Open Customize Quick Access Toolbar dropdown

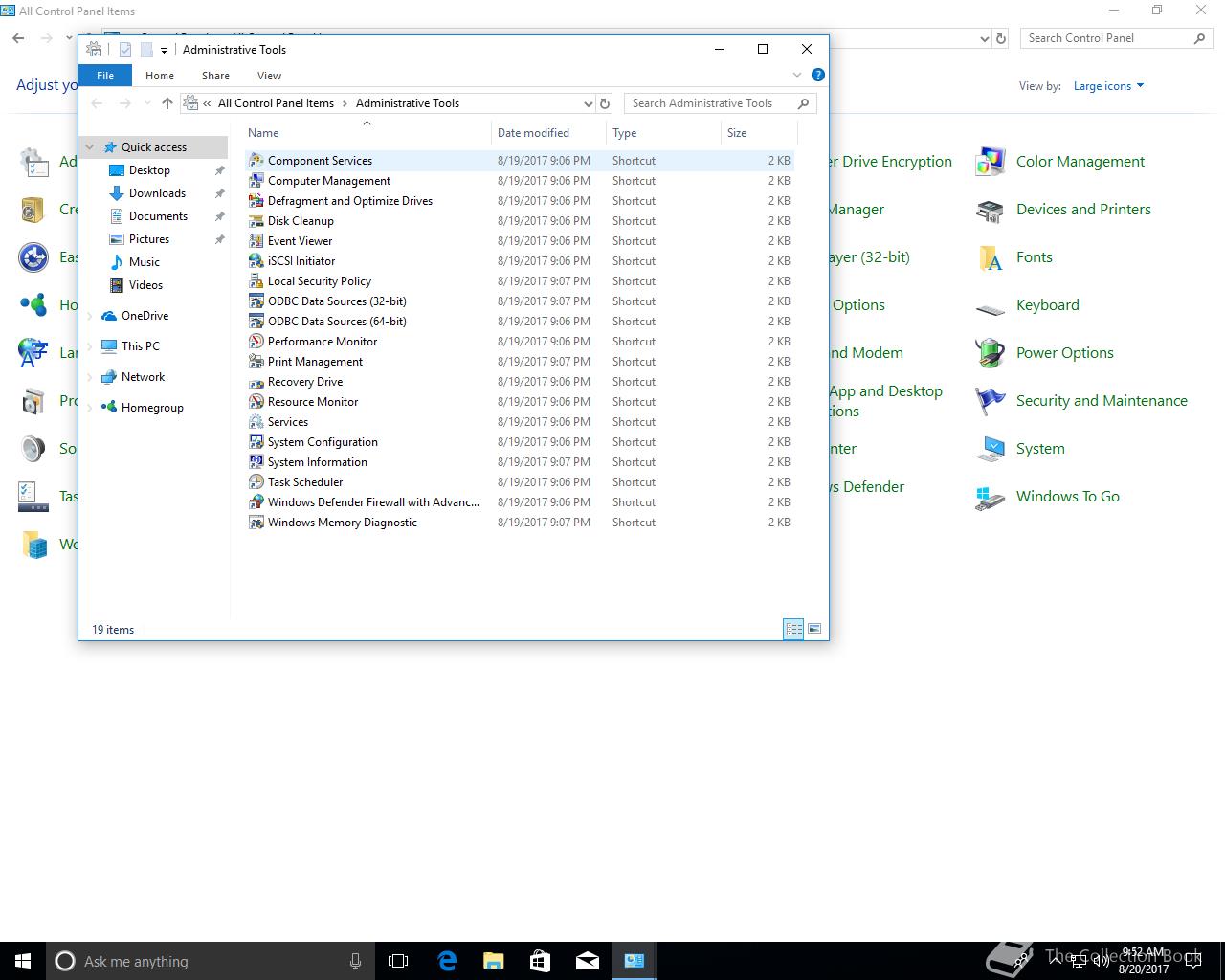coord(164,50)
